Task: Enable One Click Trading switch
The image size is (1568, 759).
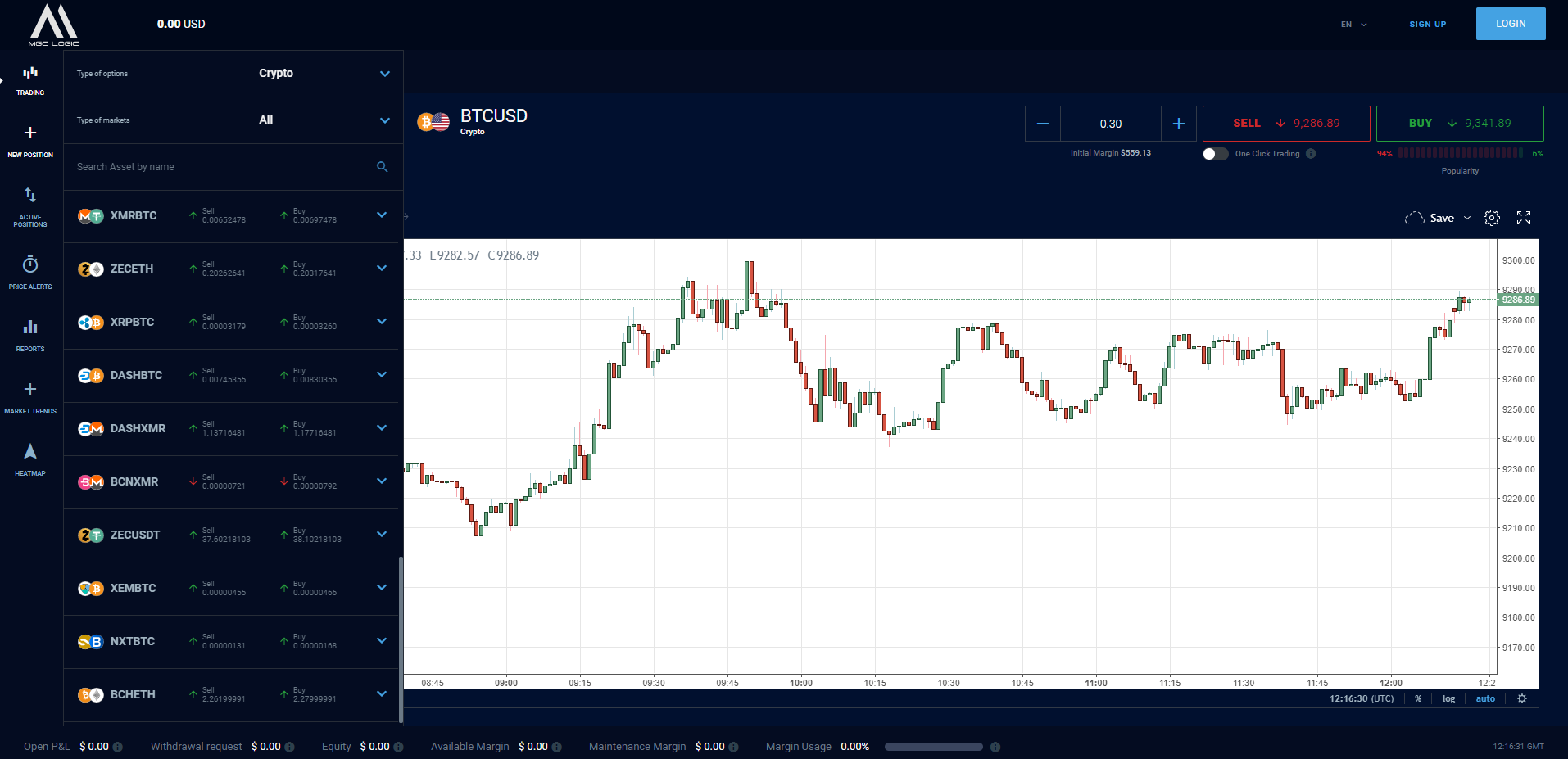Action: pyautogui.click(x=1215, y=154)
